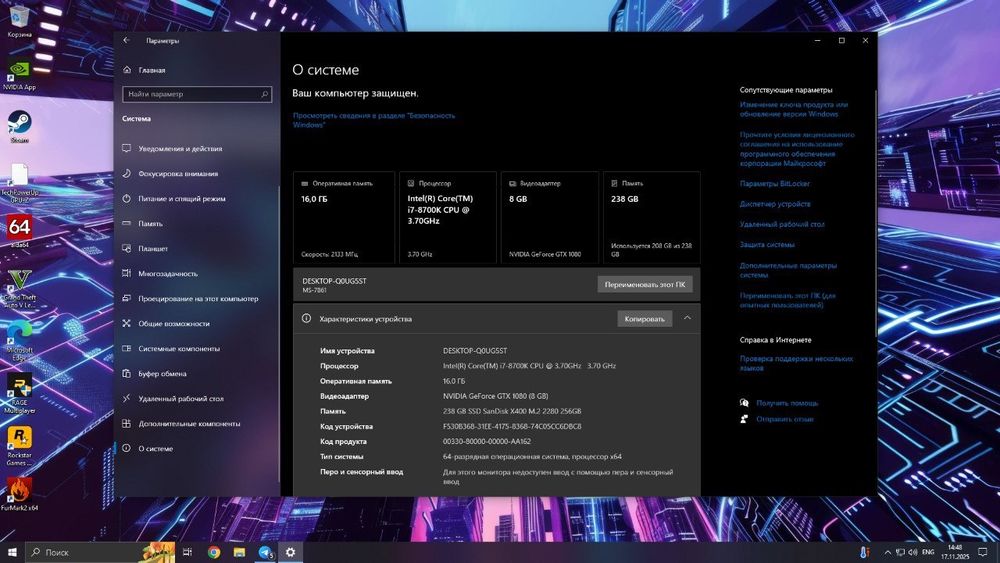Copy device specs with Копировать button
This screenshot has width=1000, height=563.
pyautogui.click(x=645, y=319)
